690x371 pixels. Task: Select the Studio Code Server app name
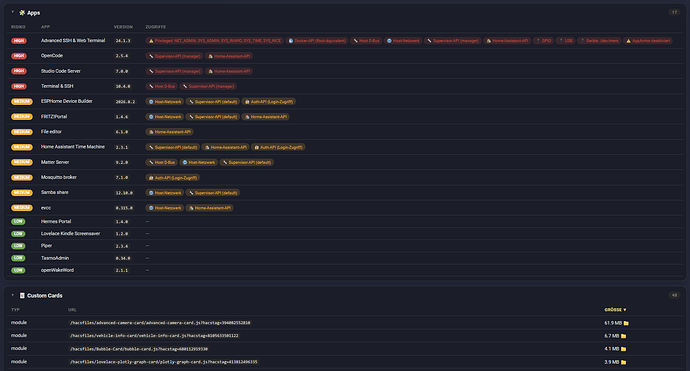coord(61,71)
